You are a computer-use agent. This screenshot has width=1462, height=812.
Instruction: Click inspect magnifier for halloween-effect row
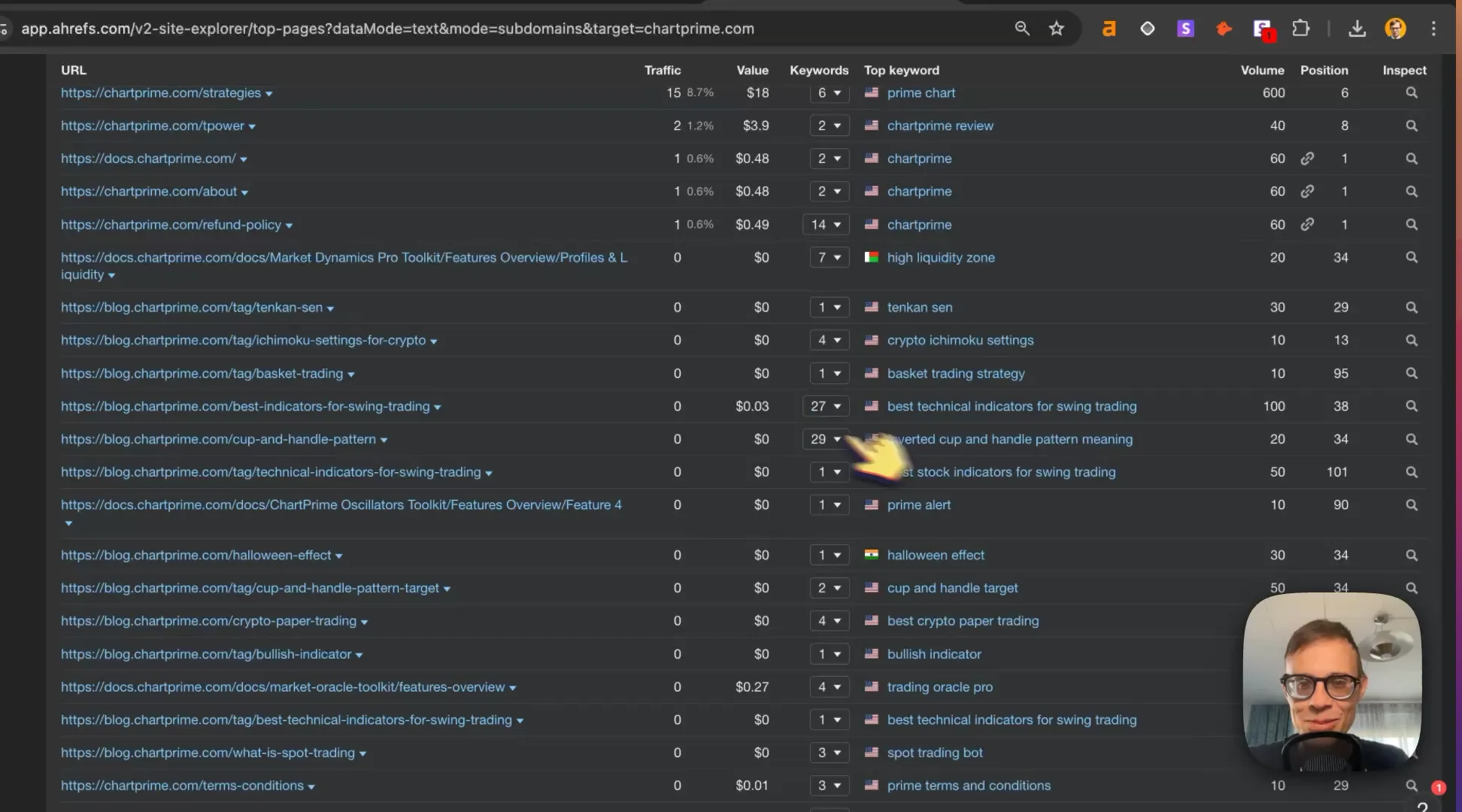[1412, 555]
